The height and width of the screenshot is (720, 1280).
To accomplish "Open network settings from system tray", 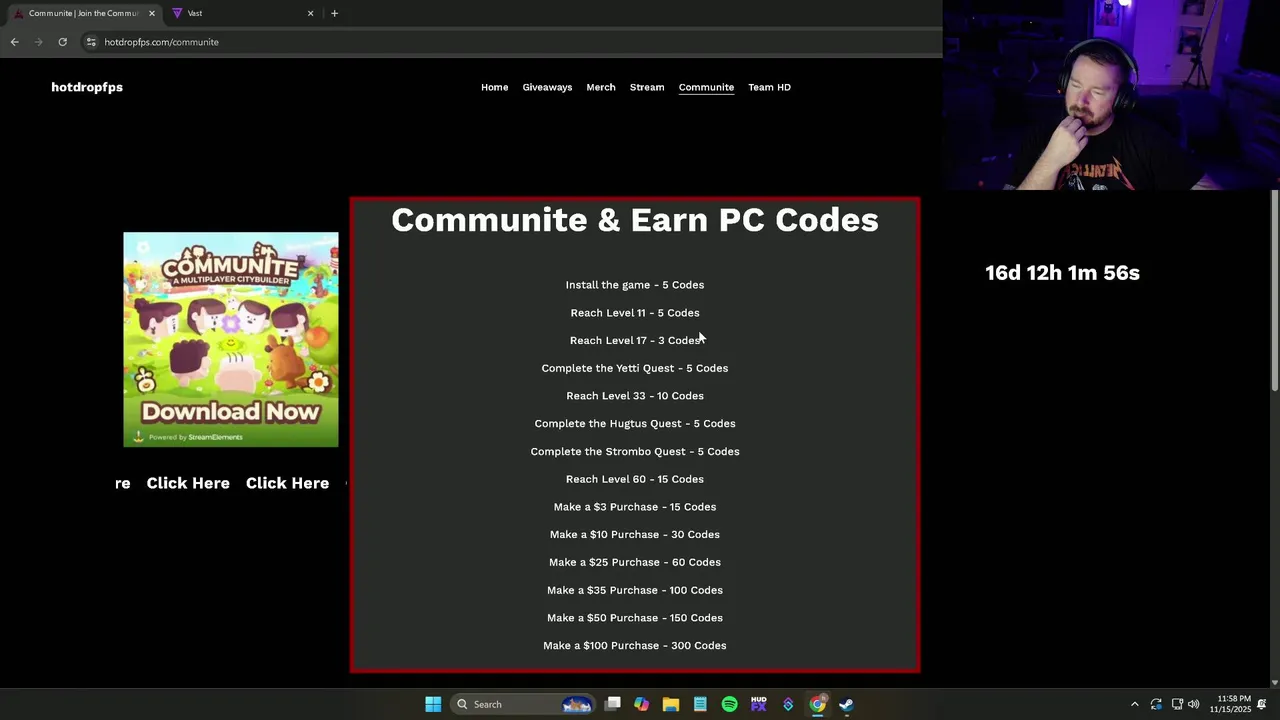I will point(1177,704).
